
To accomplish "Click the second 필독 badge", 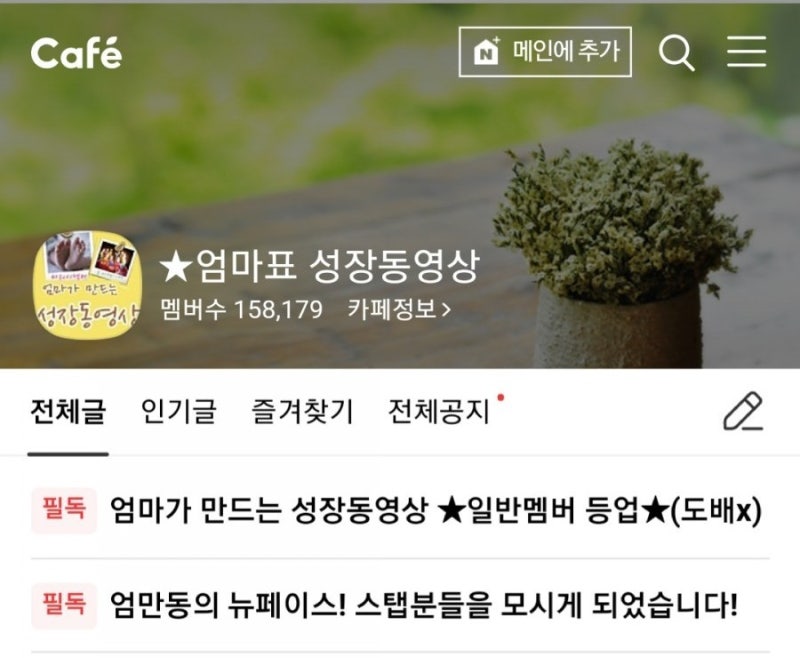I will 64,605.
